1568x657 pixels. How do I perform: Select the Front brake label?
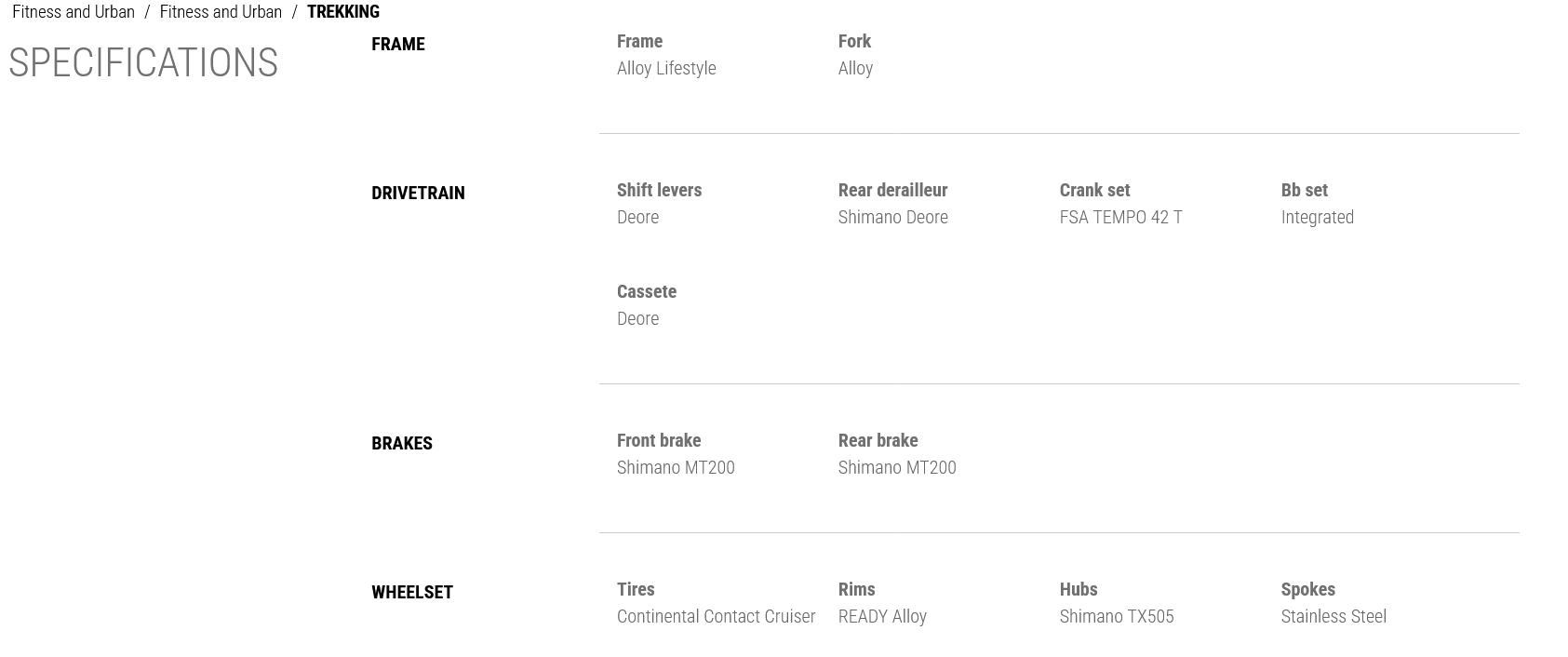coord(658,440)
